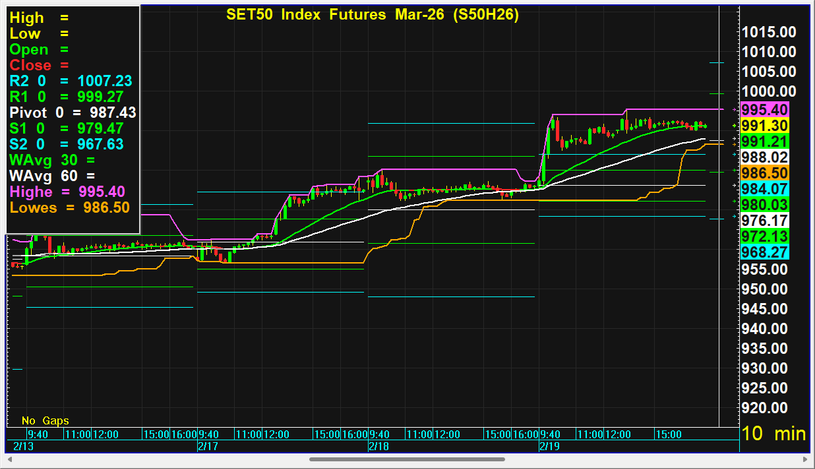Select the WAvg 30 legend entry

tap(52, 160)
